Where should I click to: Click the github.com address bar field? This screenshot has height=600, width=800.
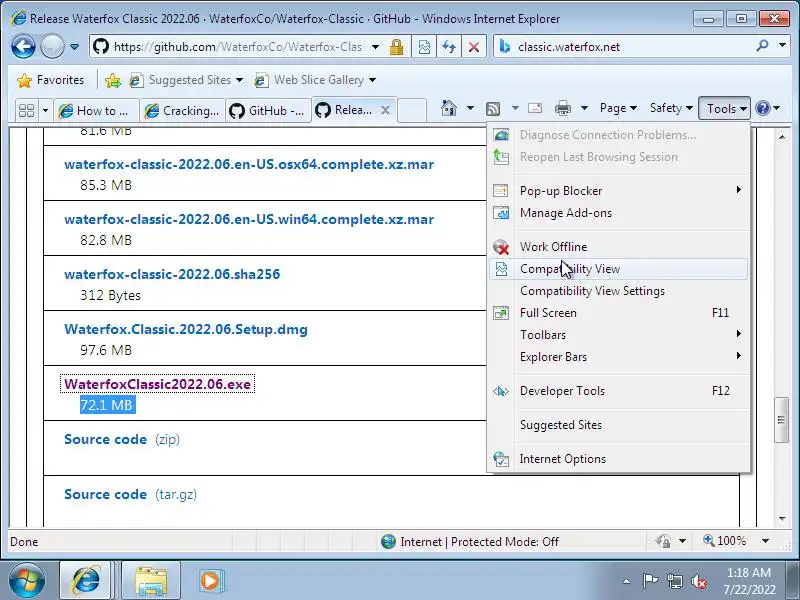(238, 47)
